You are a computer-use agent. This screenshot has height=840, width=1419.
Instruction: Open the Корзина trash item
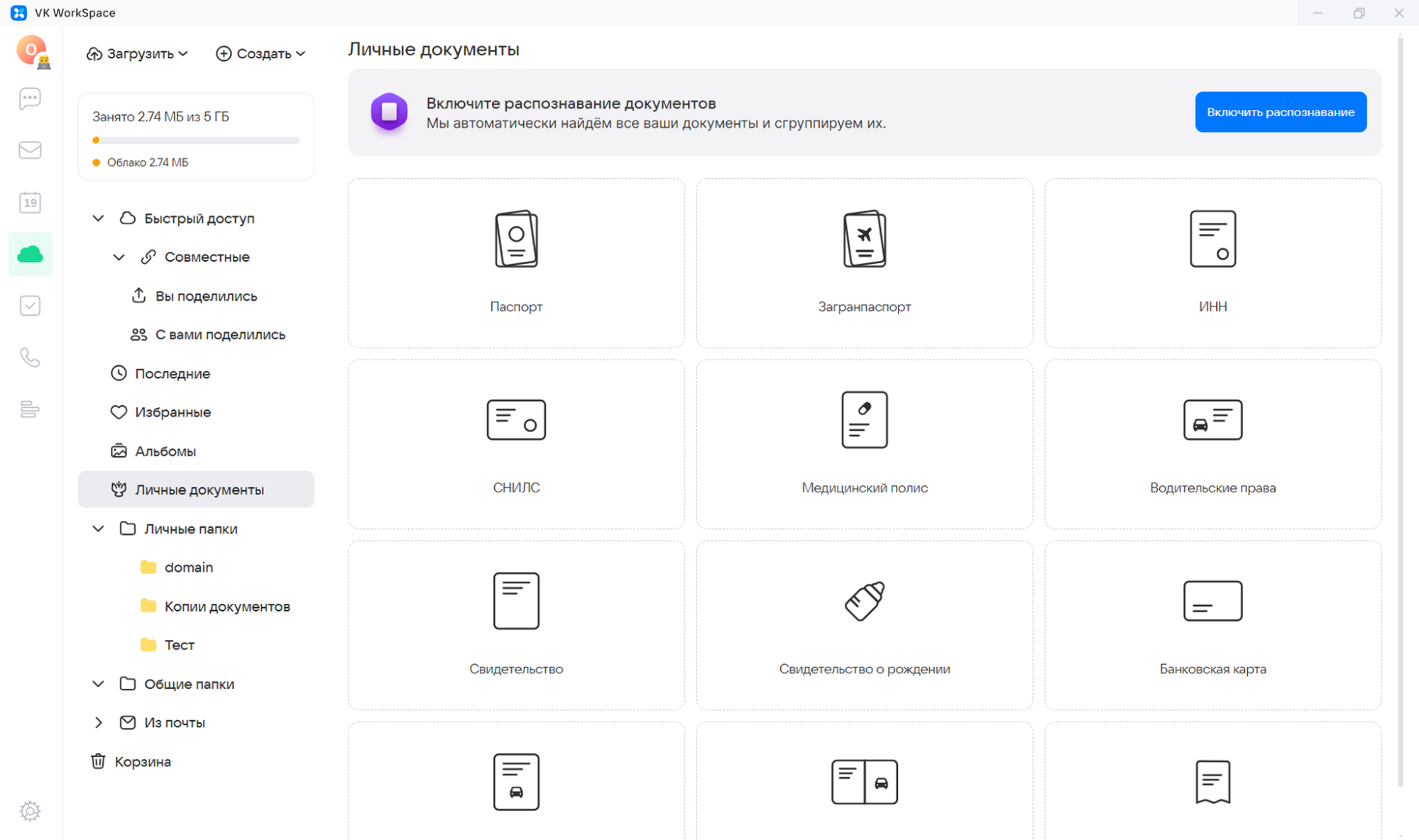142,761
